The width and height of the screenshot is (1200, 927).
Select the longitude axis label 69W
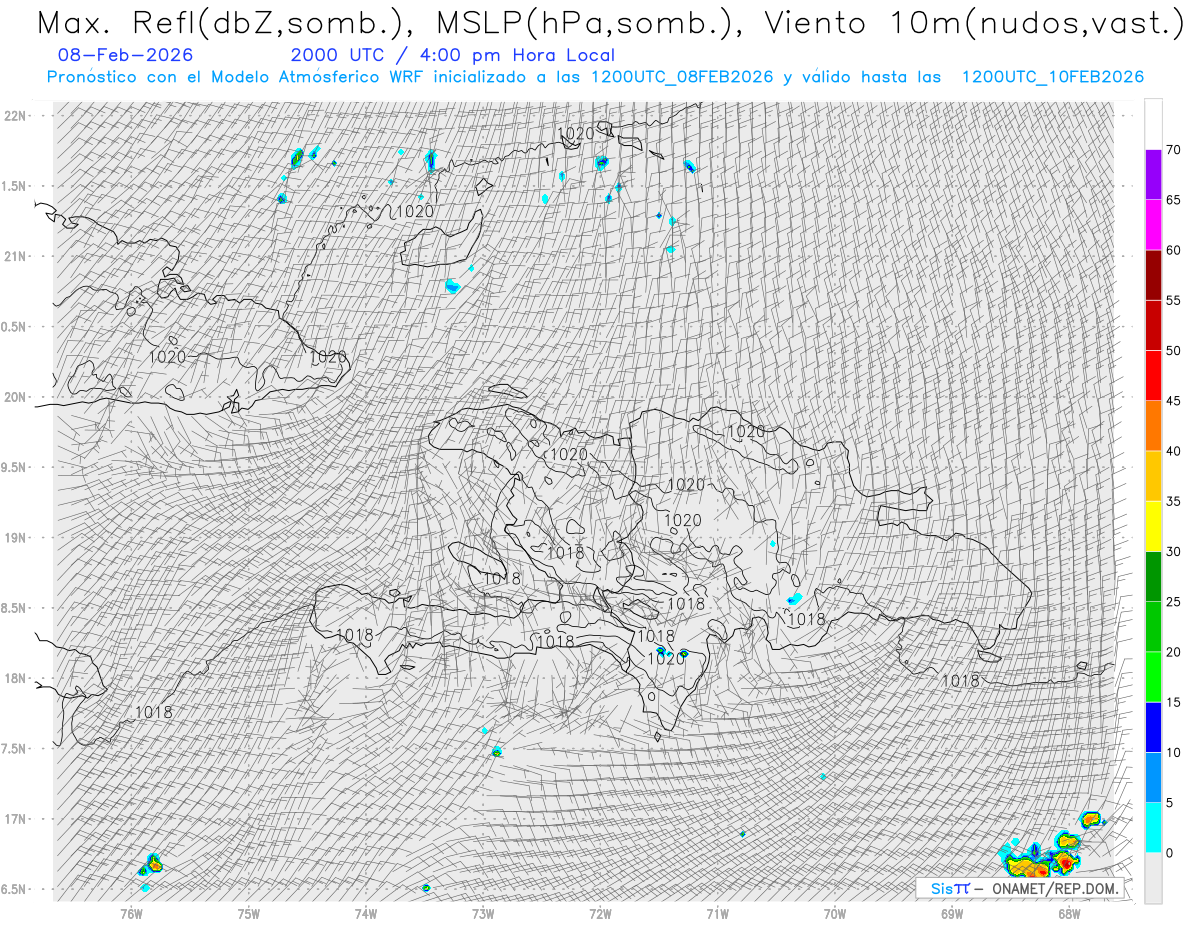coord(952,913)
